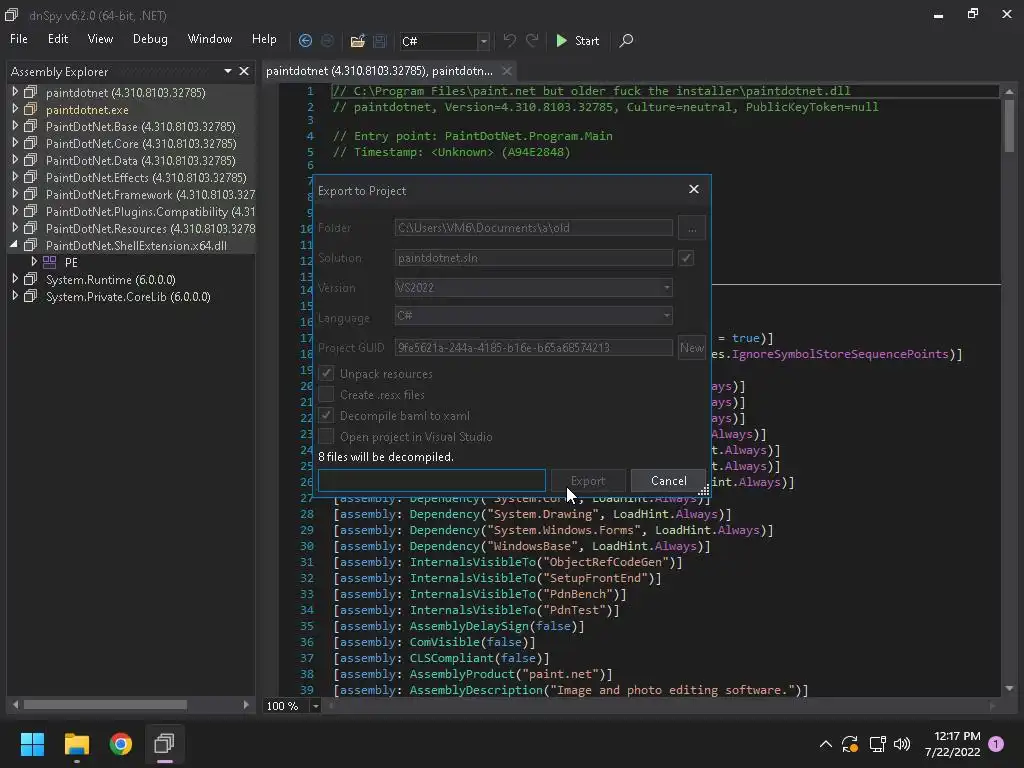Image resolution: width=1024 pixels, height=768 pixels.
Task: Click the Windows Start button
Action: pos(33,743)
